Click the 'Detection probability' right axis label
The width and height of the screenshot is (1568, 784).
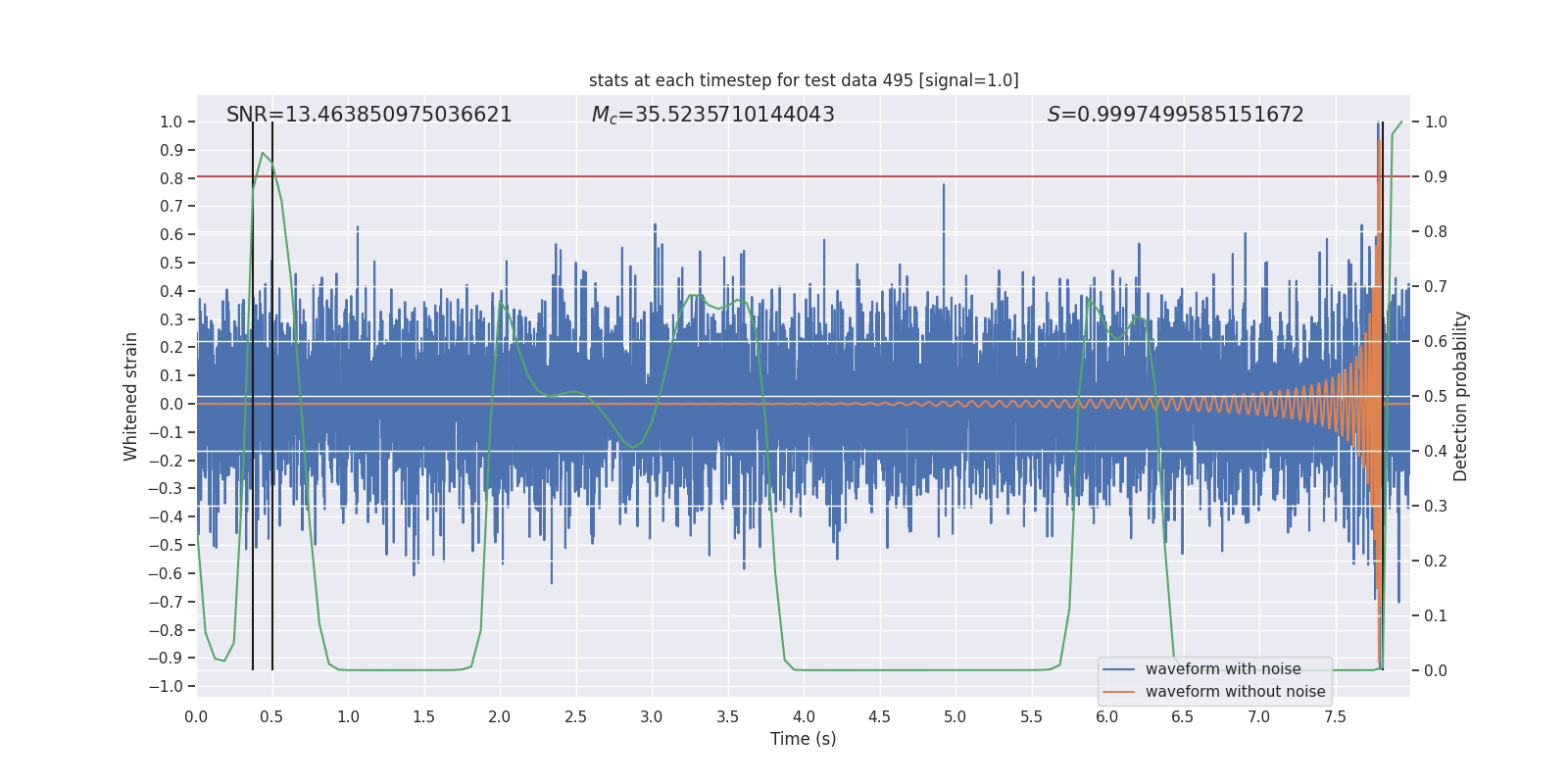[x=1460, y=396]
